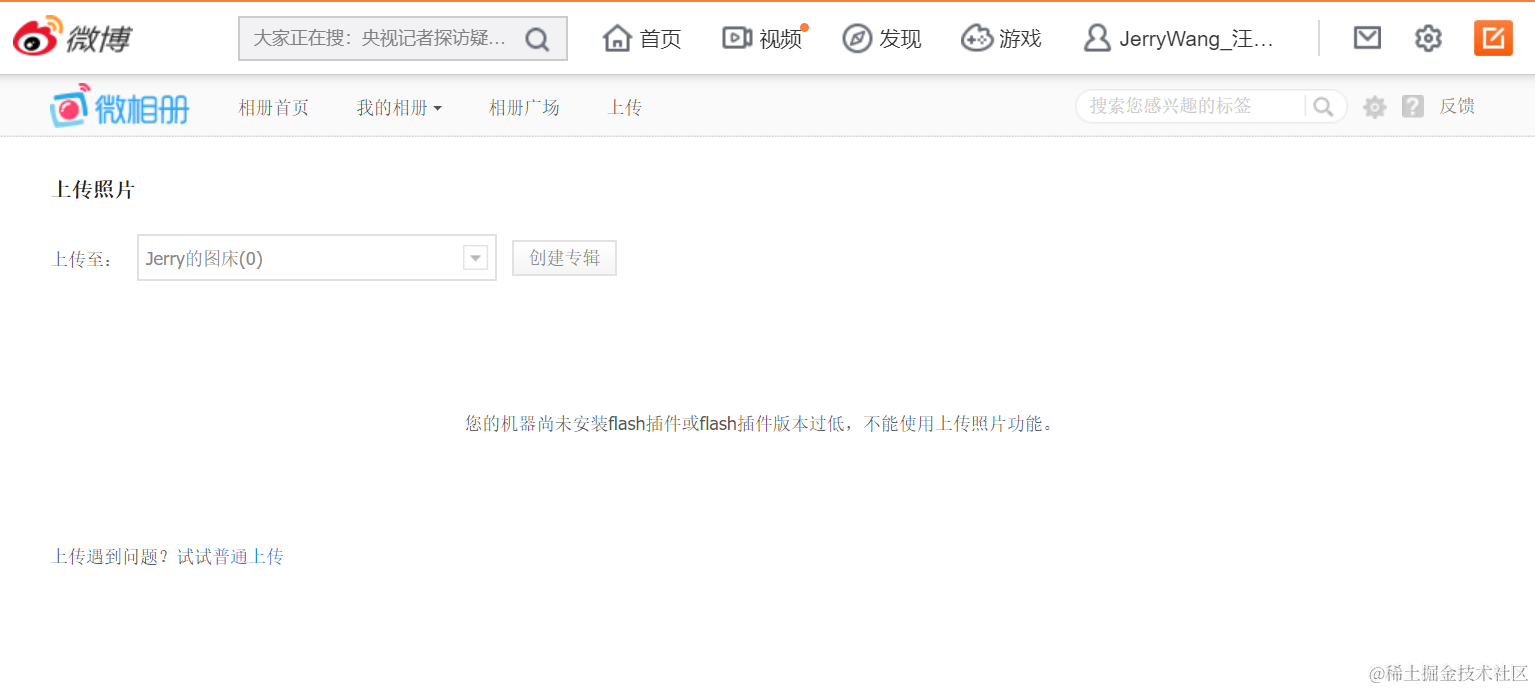Open 游戏 in the top navigation
Viewport: 1535px width, 690px height.
1020,39
